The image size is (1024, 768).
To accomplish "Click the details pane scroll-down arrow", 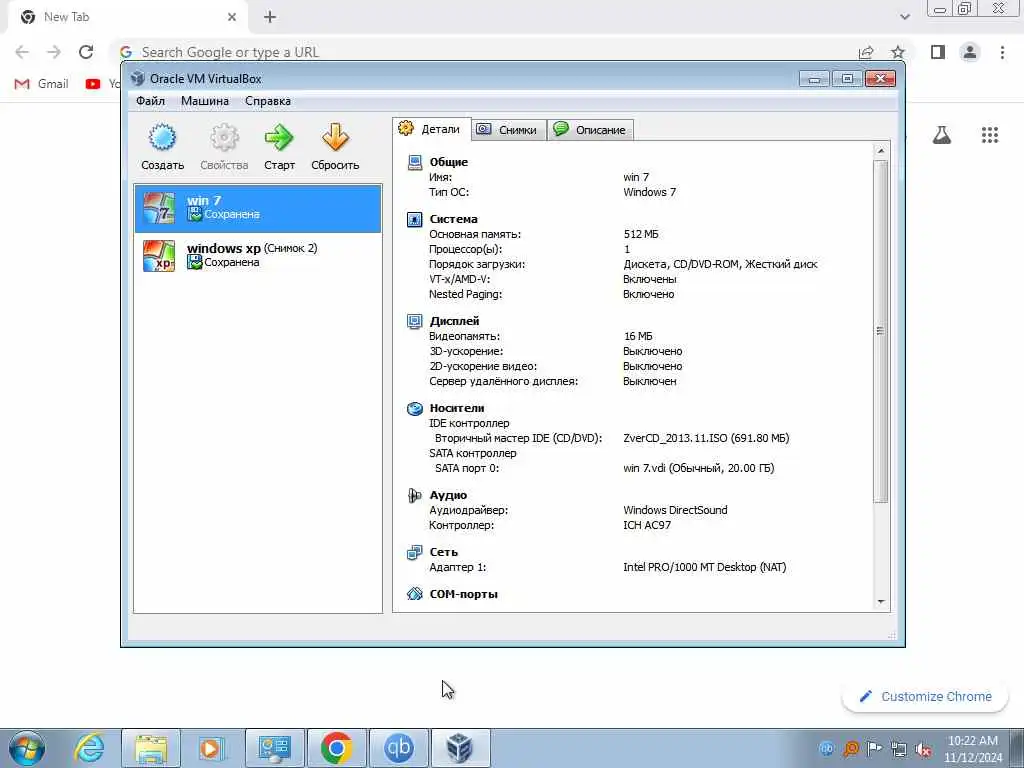I will coord(881,601).
